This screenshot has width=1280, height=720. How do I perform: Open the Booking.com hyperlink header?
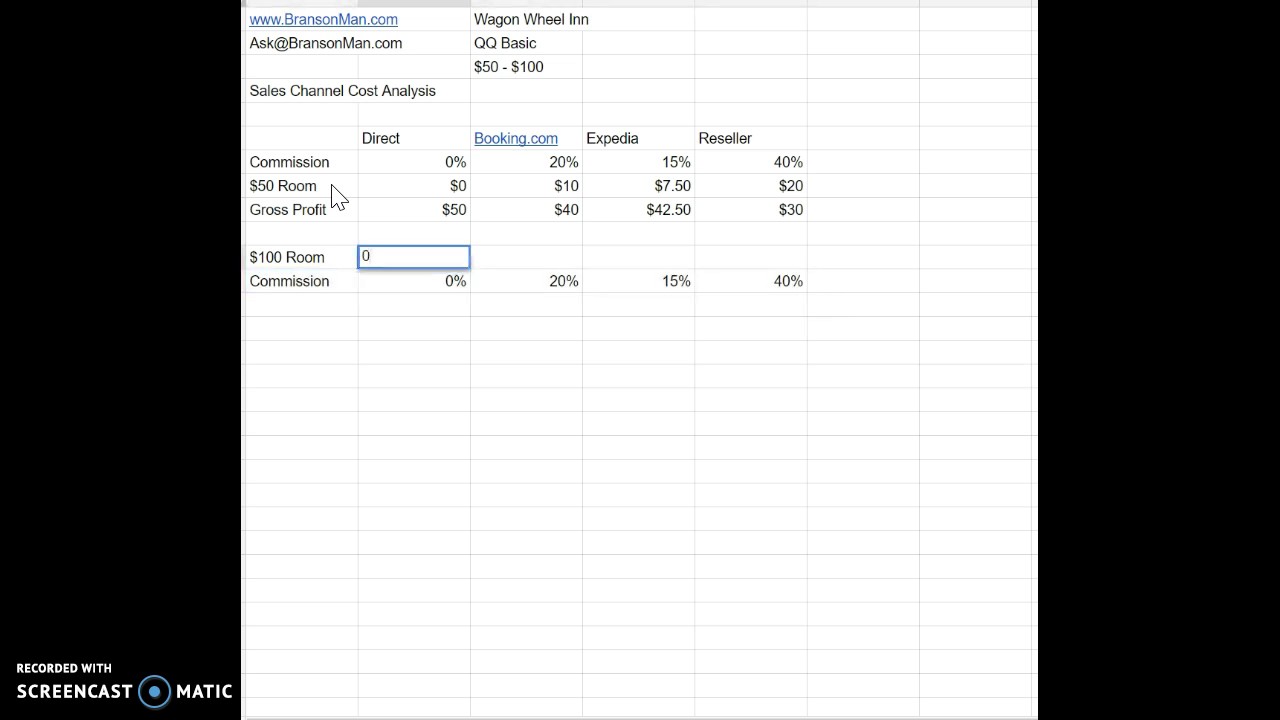pyautogui.click(x=515, y=138)
